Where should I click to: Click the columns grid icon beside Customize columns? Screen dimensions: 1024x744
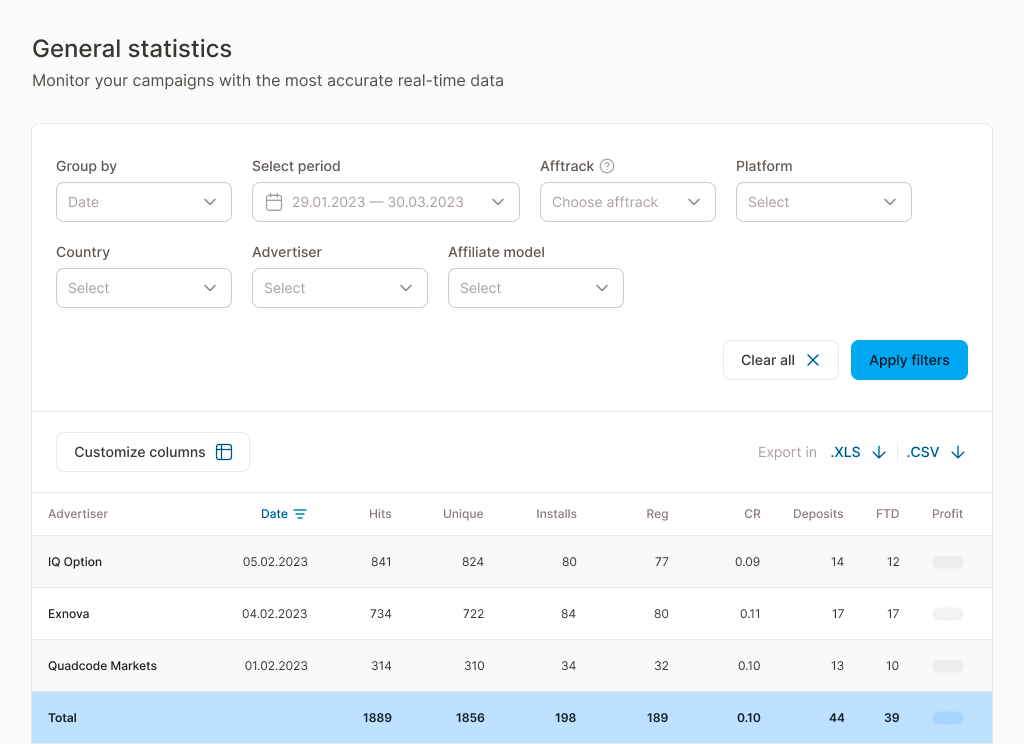coord(224,452)
